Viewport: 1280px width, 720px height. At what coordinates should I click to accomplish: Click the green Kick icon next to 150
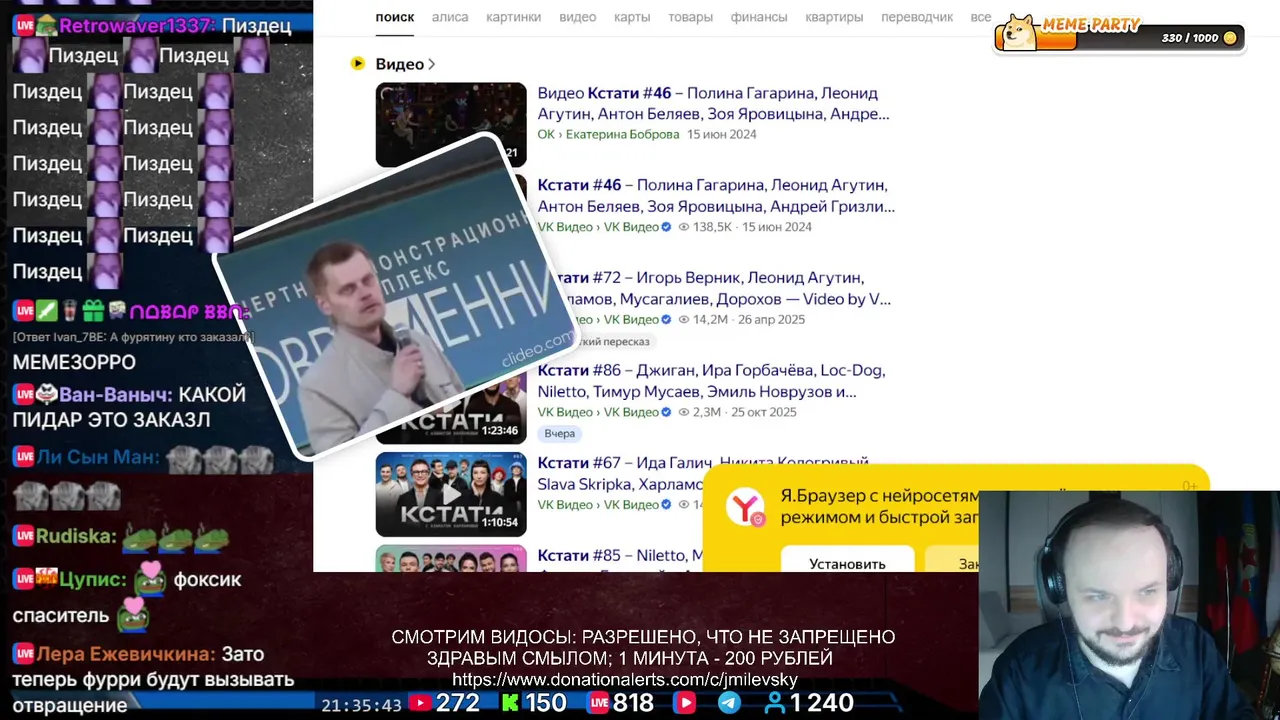510,704
